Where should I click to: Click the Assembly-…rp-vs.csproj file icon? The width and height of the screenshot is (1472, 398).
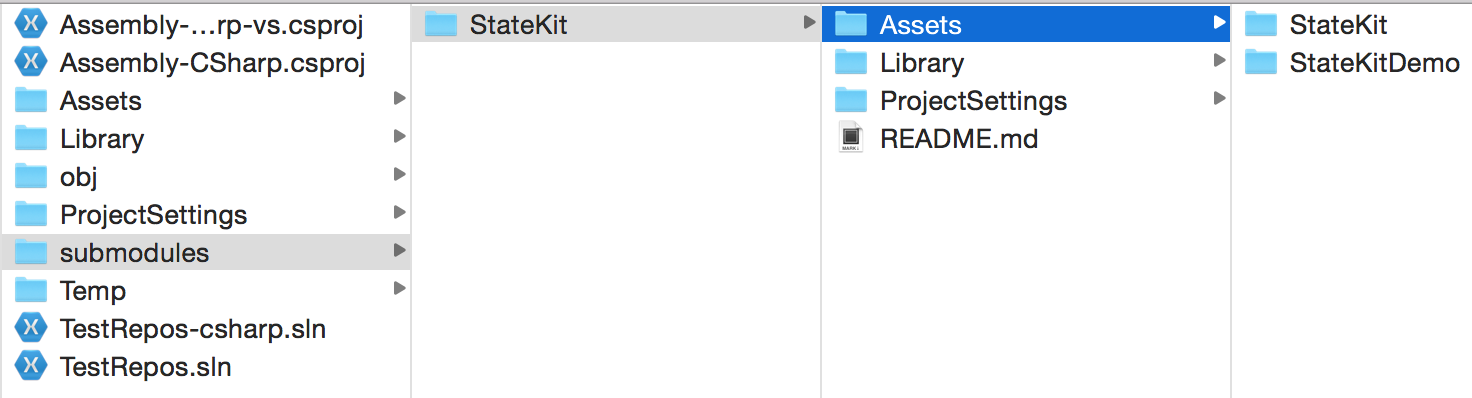(x=32, y=25)
